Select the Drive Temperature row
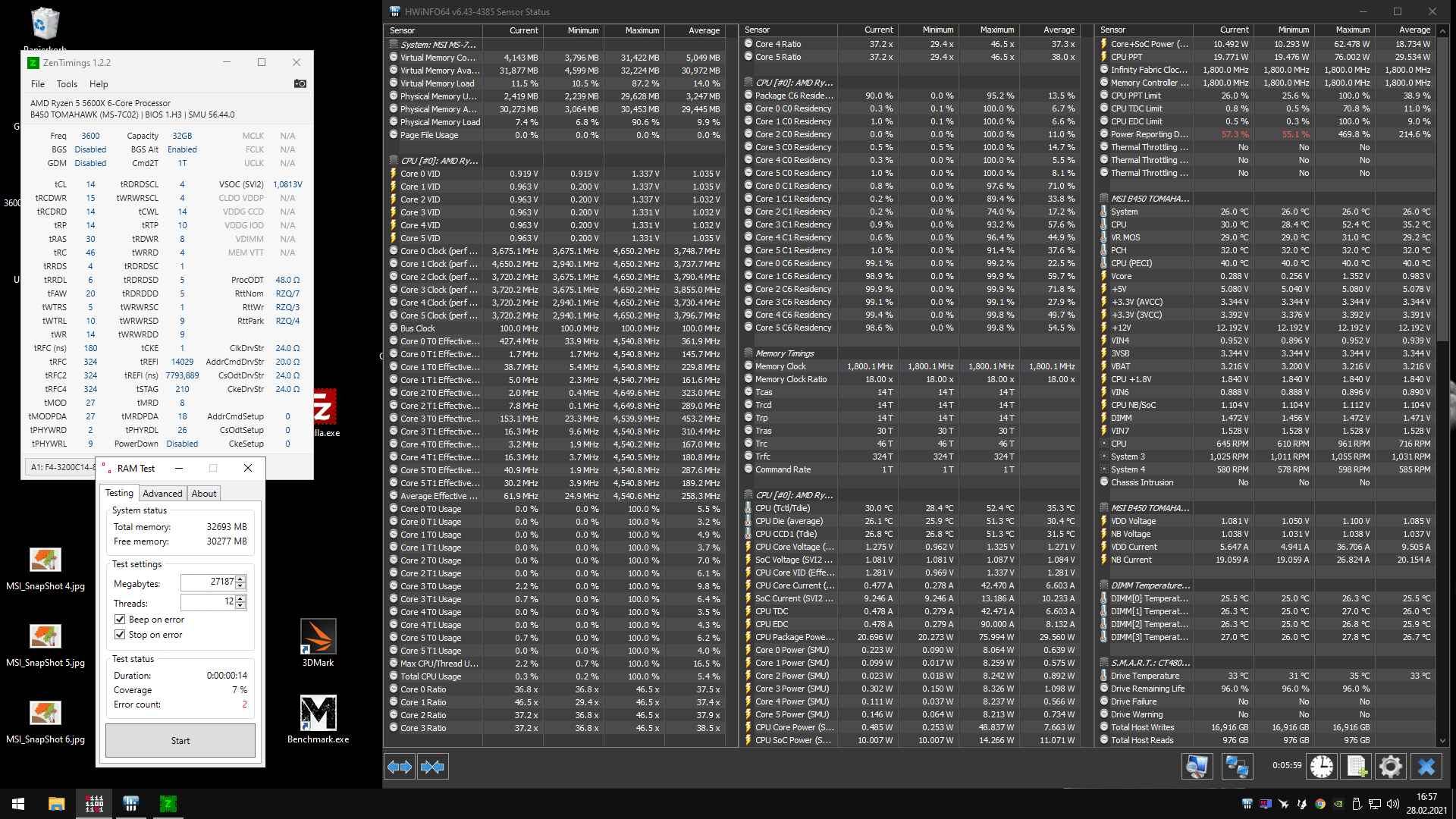 [1266, 676]
